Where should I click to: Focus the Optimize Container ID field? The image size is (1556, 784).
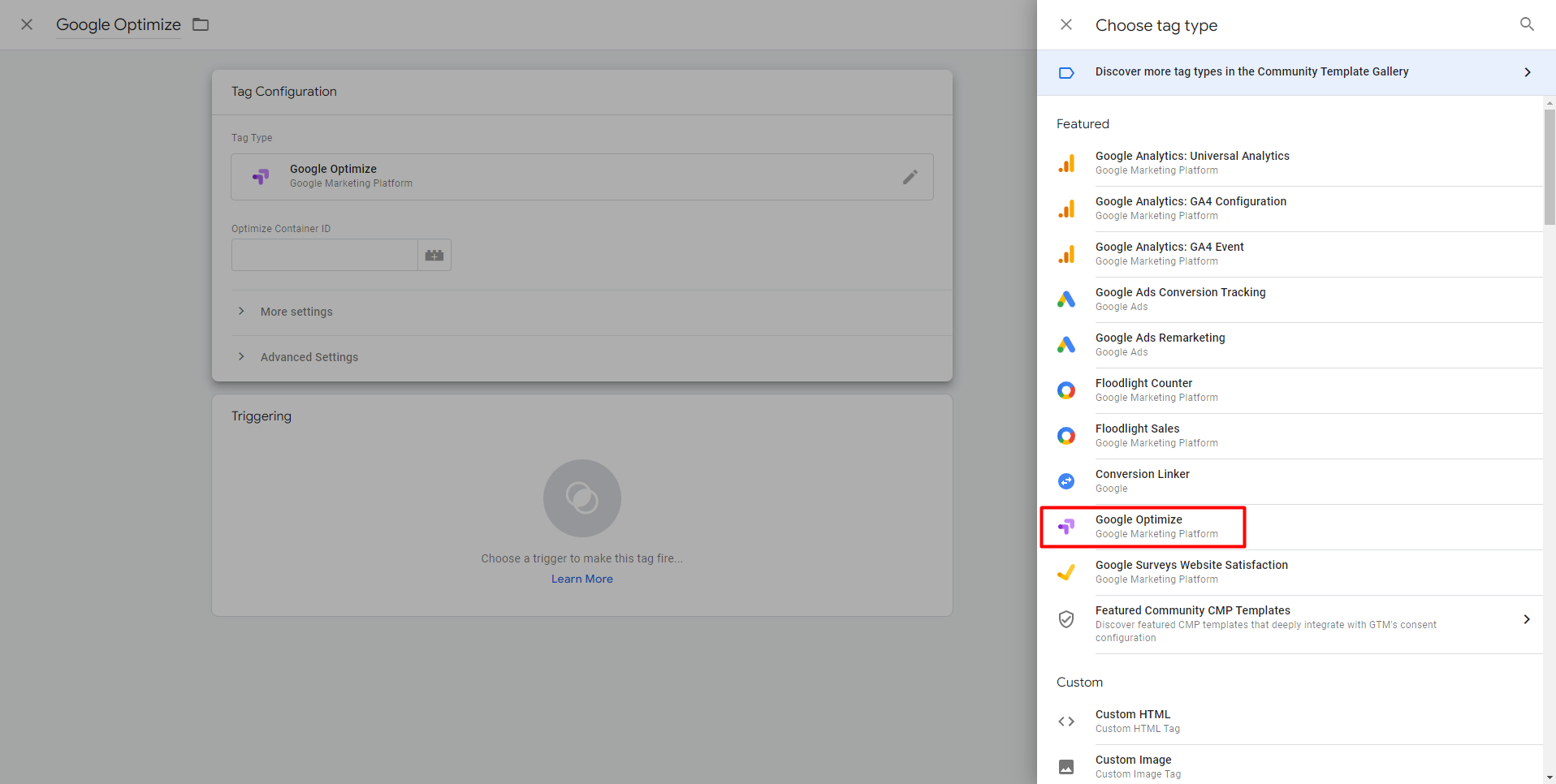[324, 255]
